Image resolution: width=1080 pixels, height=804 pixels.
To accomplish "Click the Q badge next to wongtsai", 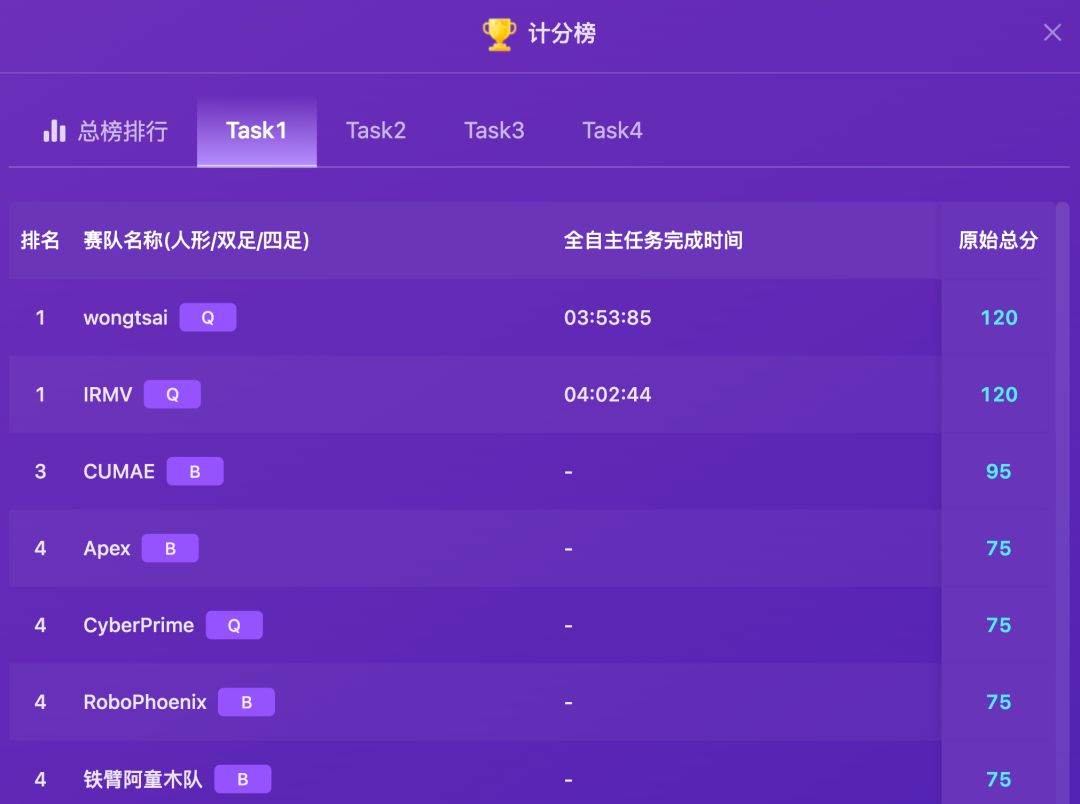I will pyautogui.click(x=208, y=318).
